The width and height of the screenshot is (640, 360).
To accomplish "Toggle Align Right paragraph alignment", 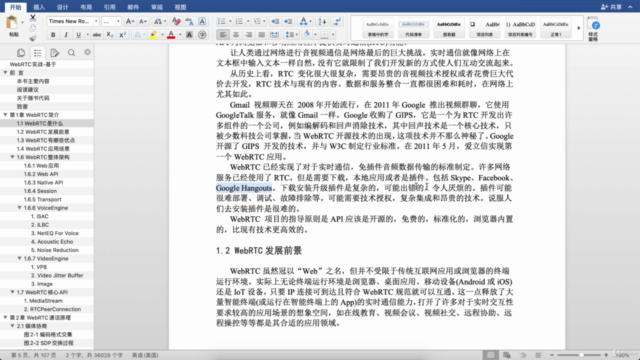I will click(x=249, y=35).
